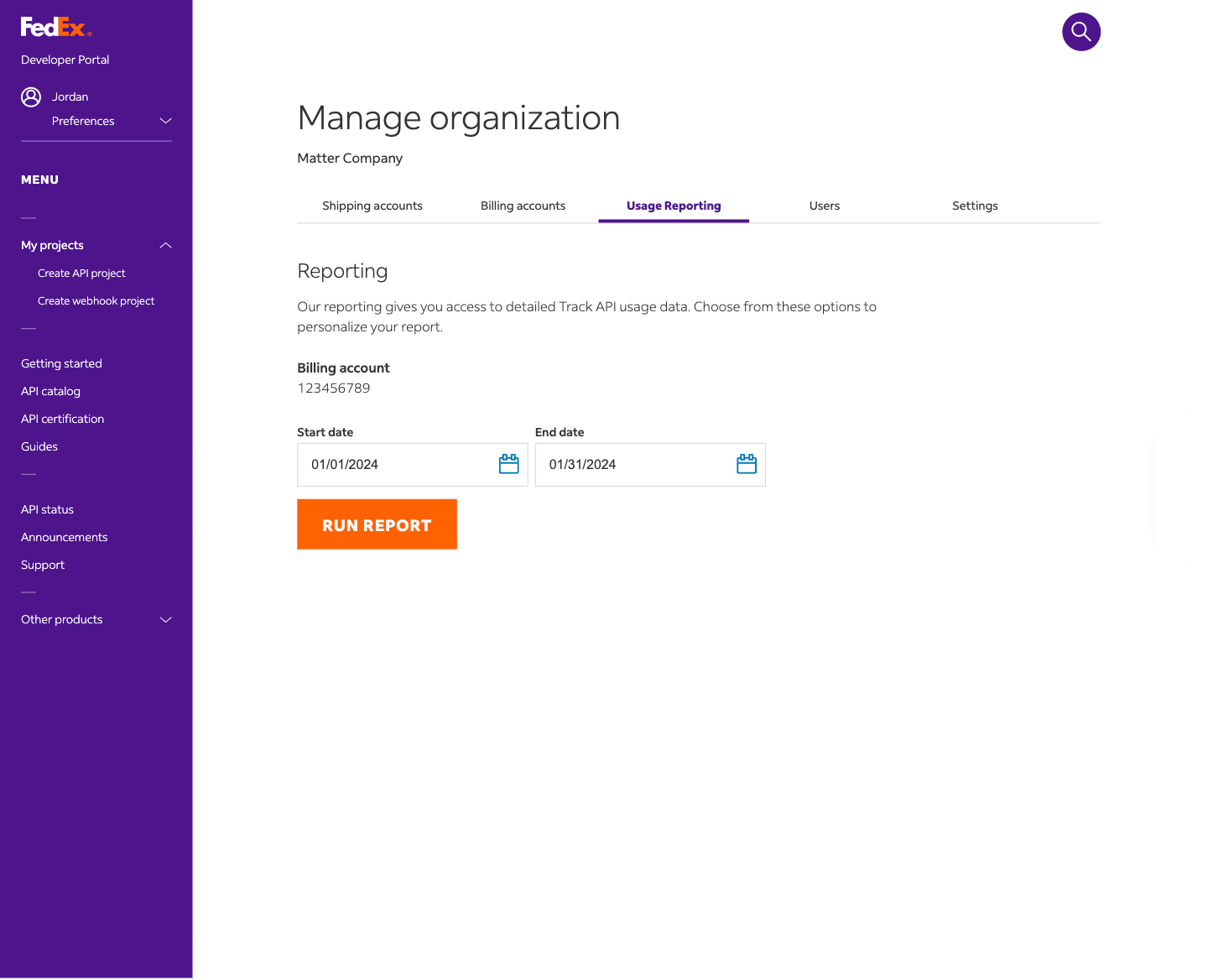1208x980 pixels.
Task: Focus the Start date input field
Action: tap(412, 465)
